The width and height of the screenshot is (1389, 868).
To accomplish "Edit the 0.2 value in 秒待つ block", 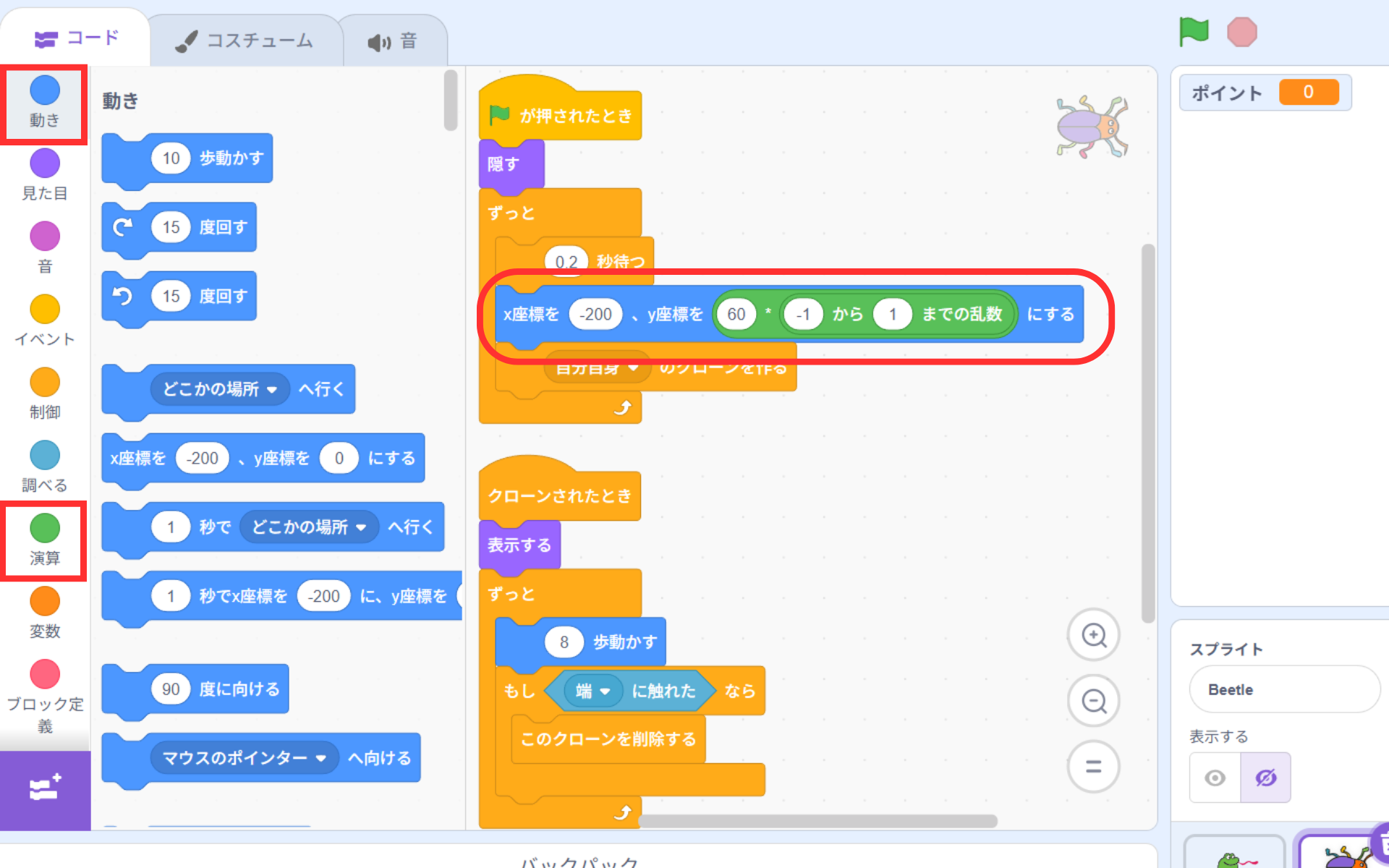I will point(566,261).
